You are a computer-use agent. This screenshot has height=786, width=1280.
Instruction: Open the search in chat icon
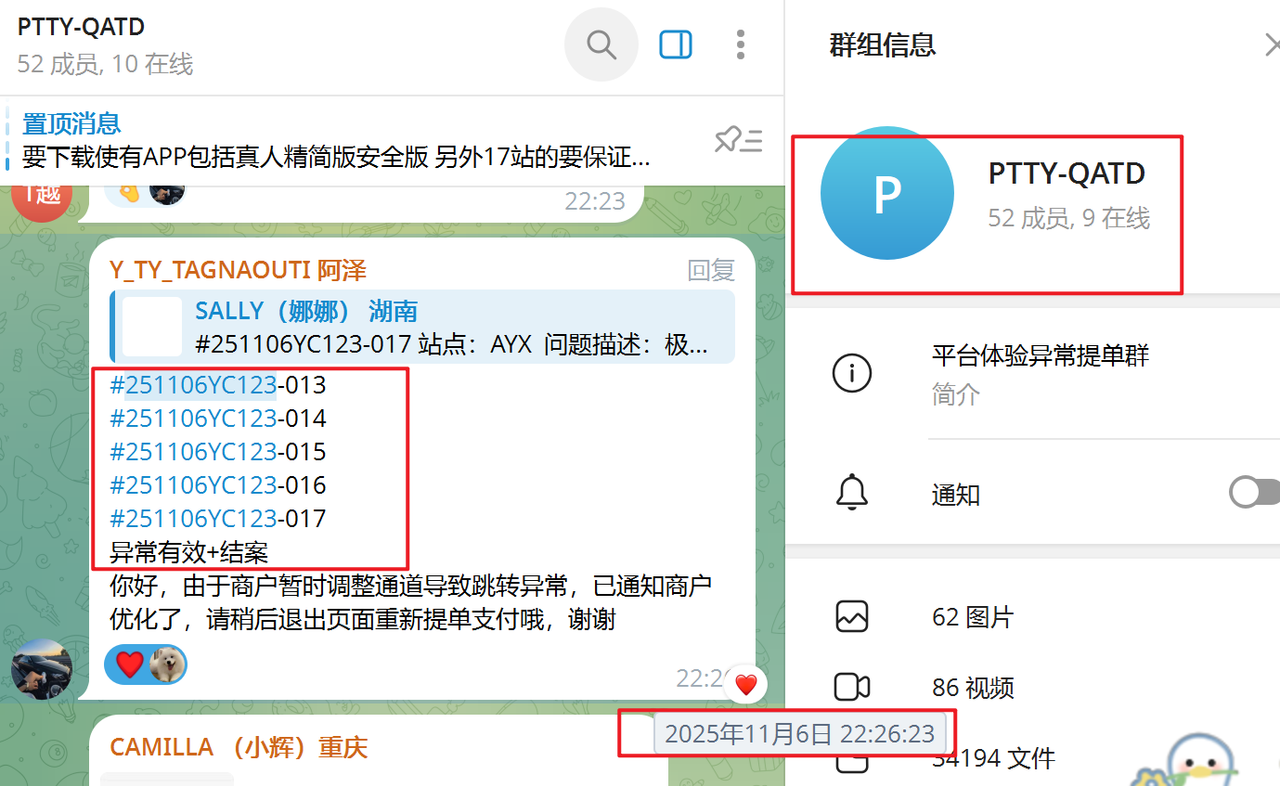tap(601, 45)
